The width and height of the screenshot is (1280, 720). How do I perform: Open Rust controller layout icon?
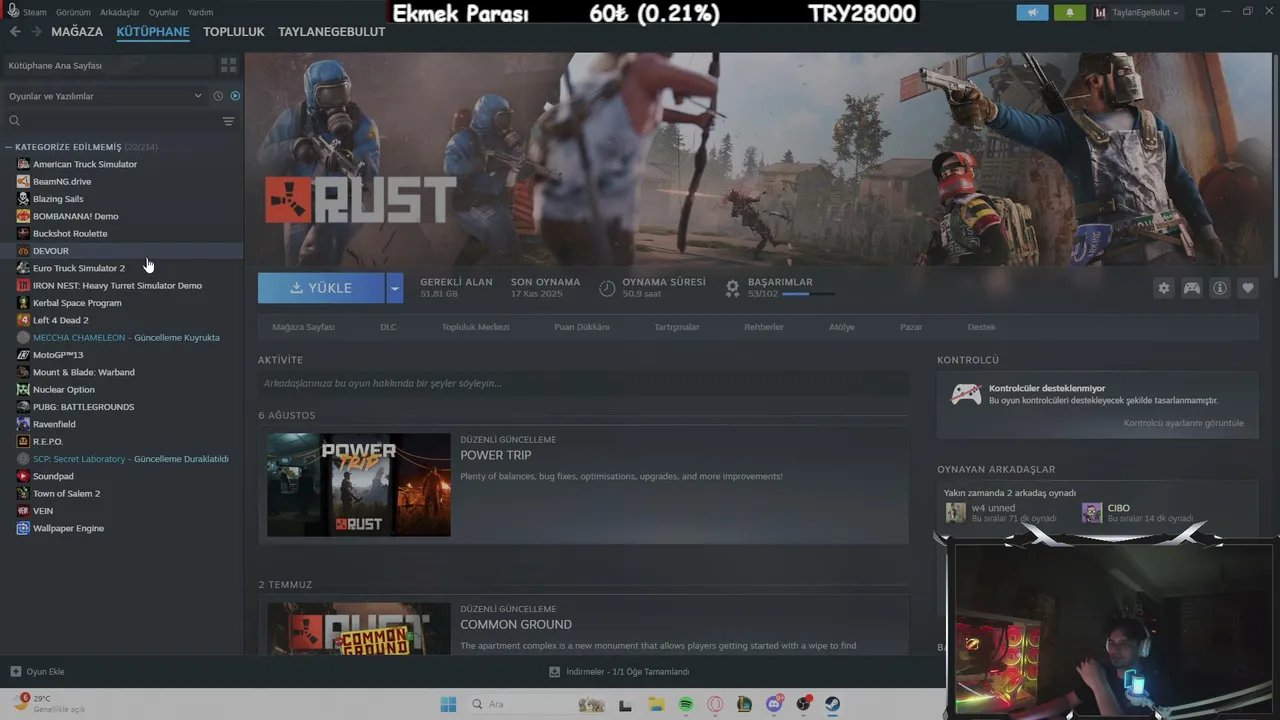(1192, 288)
